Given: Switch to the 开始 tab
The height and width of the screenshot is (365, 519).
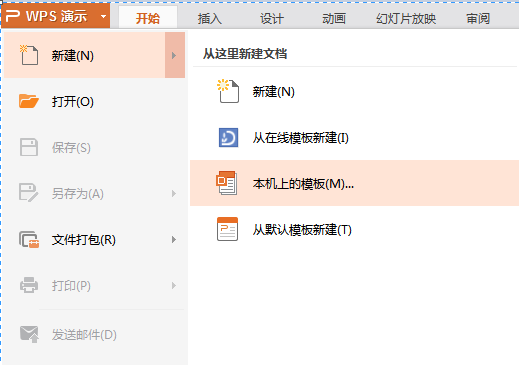Looking at the screenshot, I should pos(148,18).
